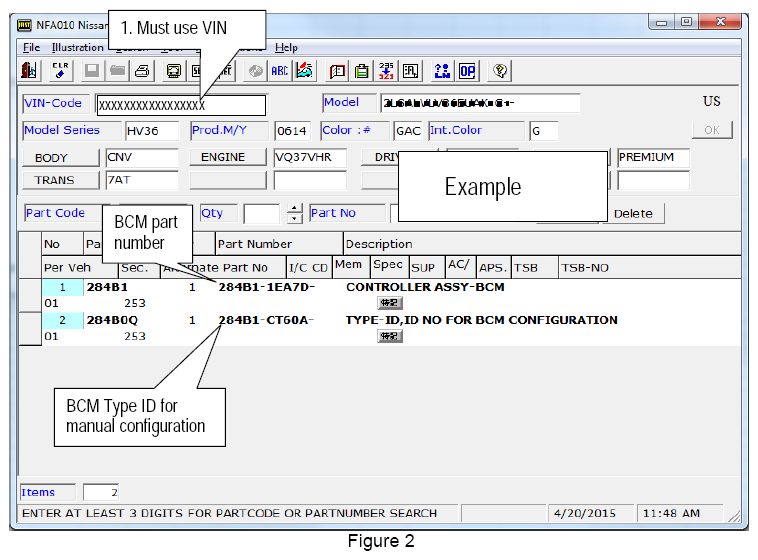Click the Exit door icon in toolbar
The width and height of the screenshot is (758, 560).
[29, 71]
